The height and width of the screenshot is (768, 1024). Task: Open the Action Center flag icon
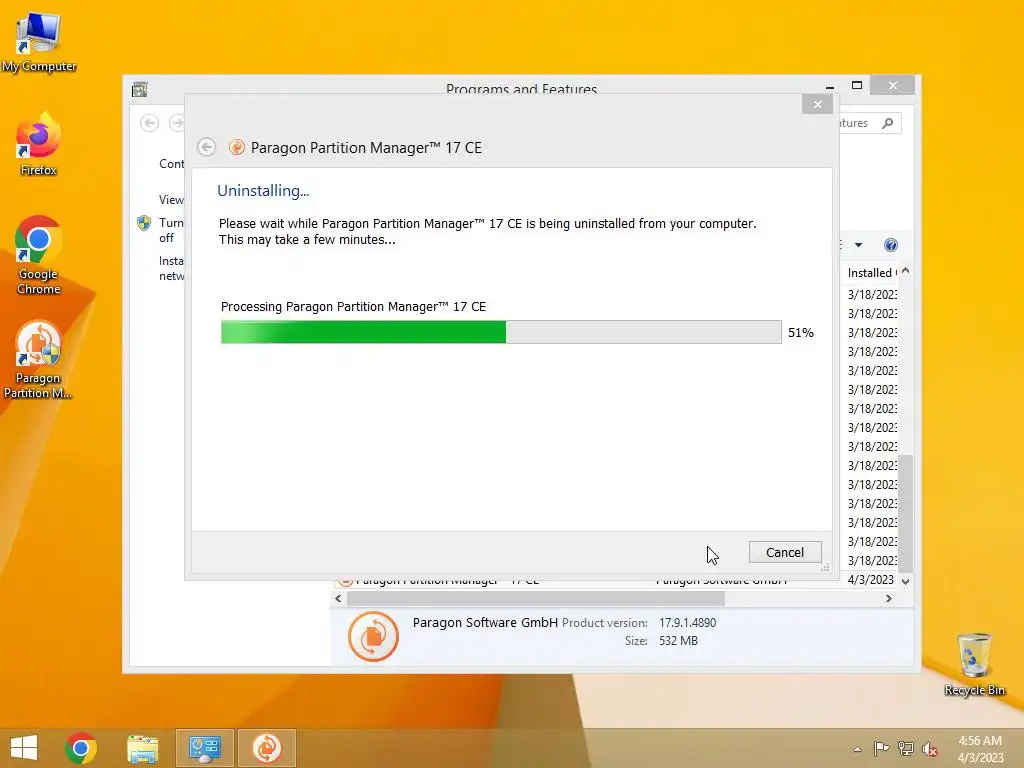point(881,749)
